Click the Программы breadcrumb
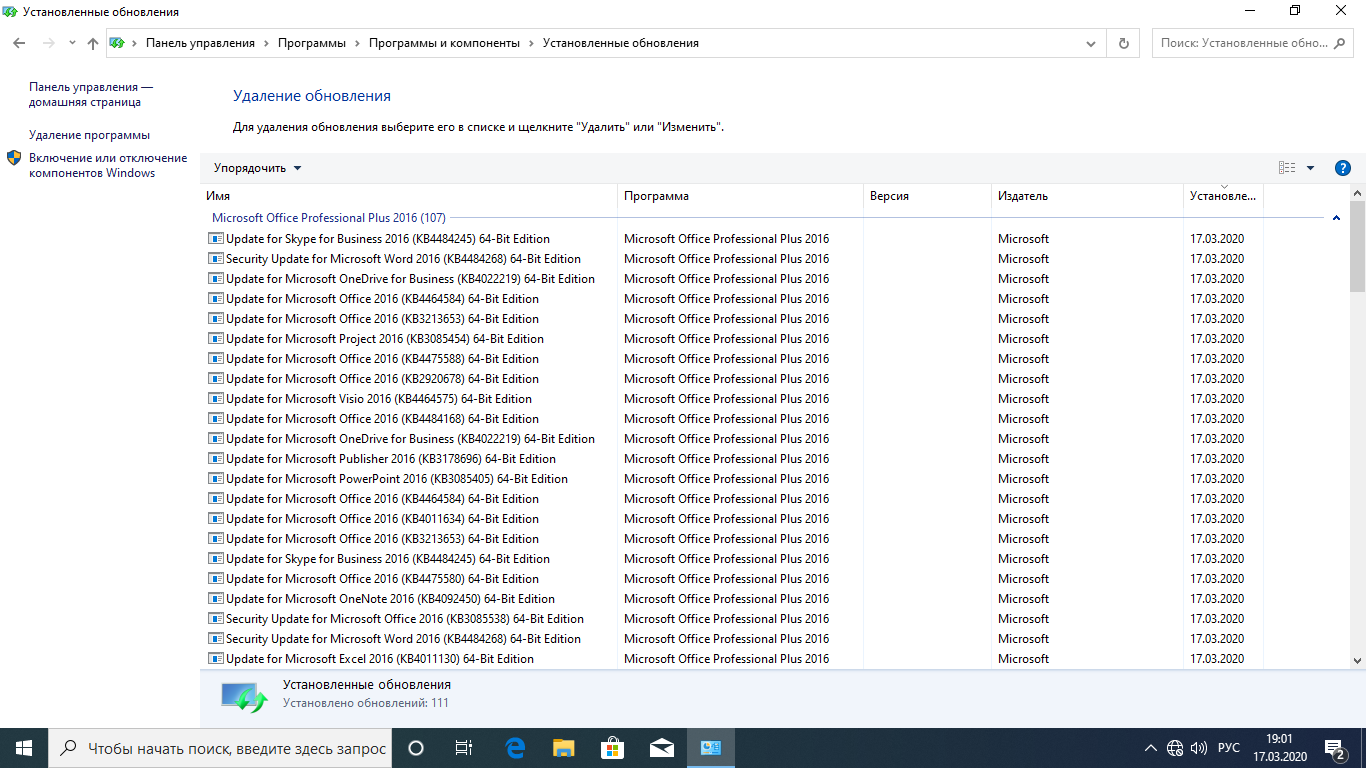1366x768 pixels. tap(312, 43)
